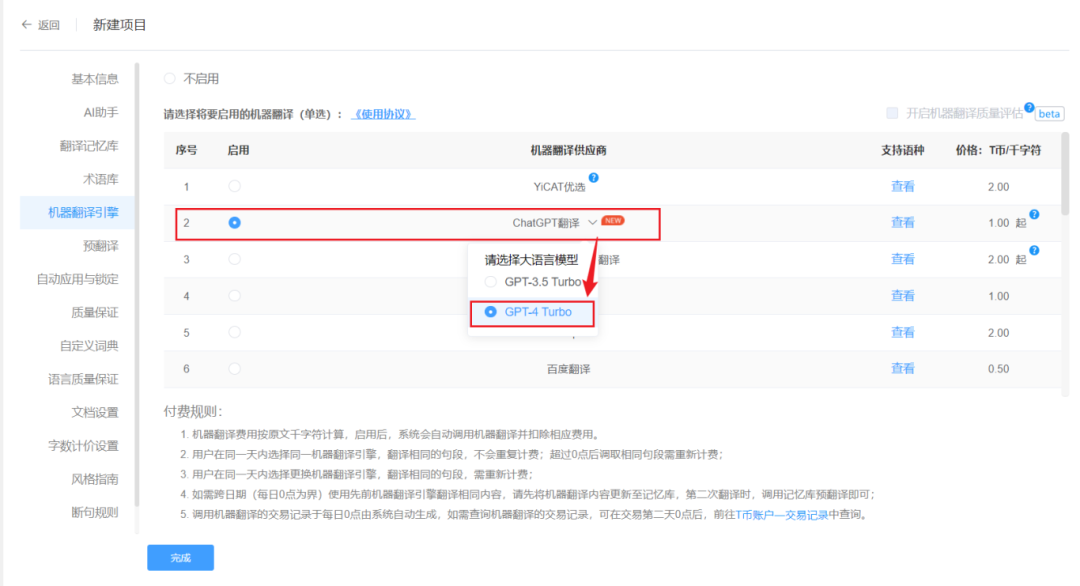
Task: Click the back arrow beside 返回
Action: [x=26, y=23]
